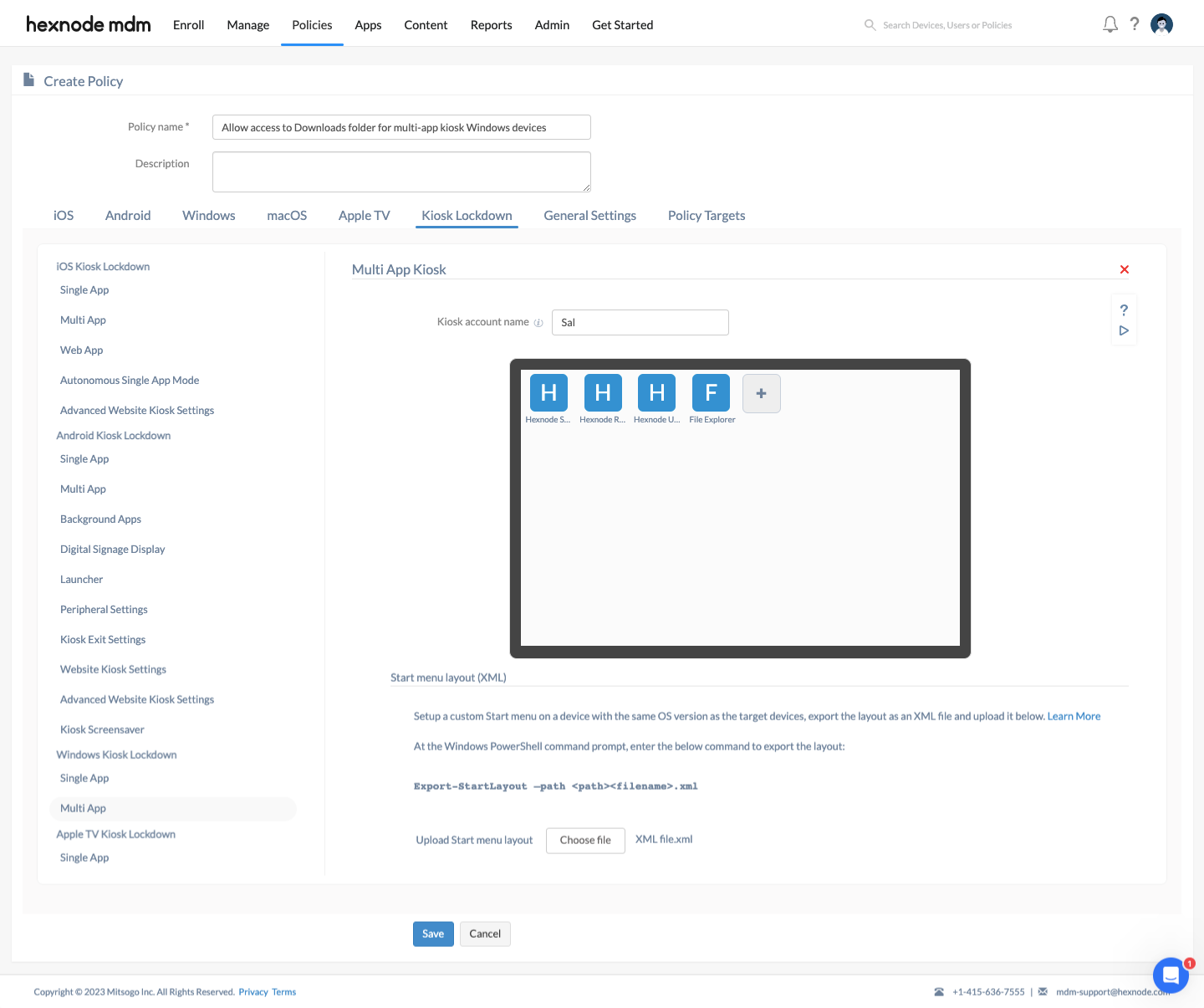Select the File Explorer app icon

click(712, 393)
